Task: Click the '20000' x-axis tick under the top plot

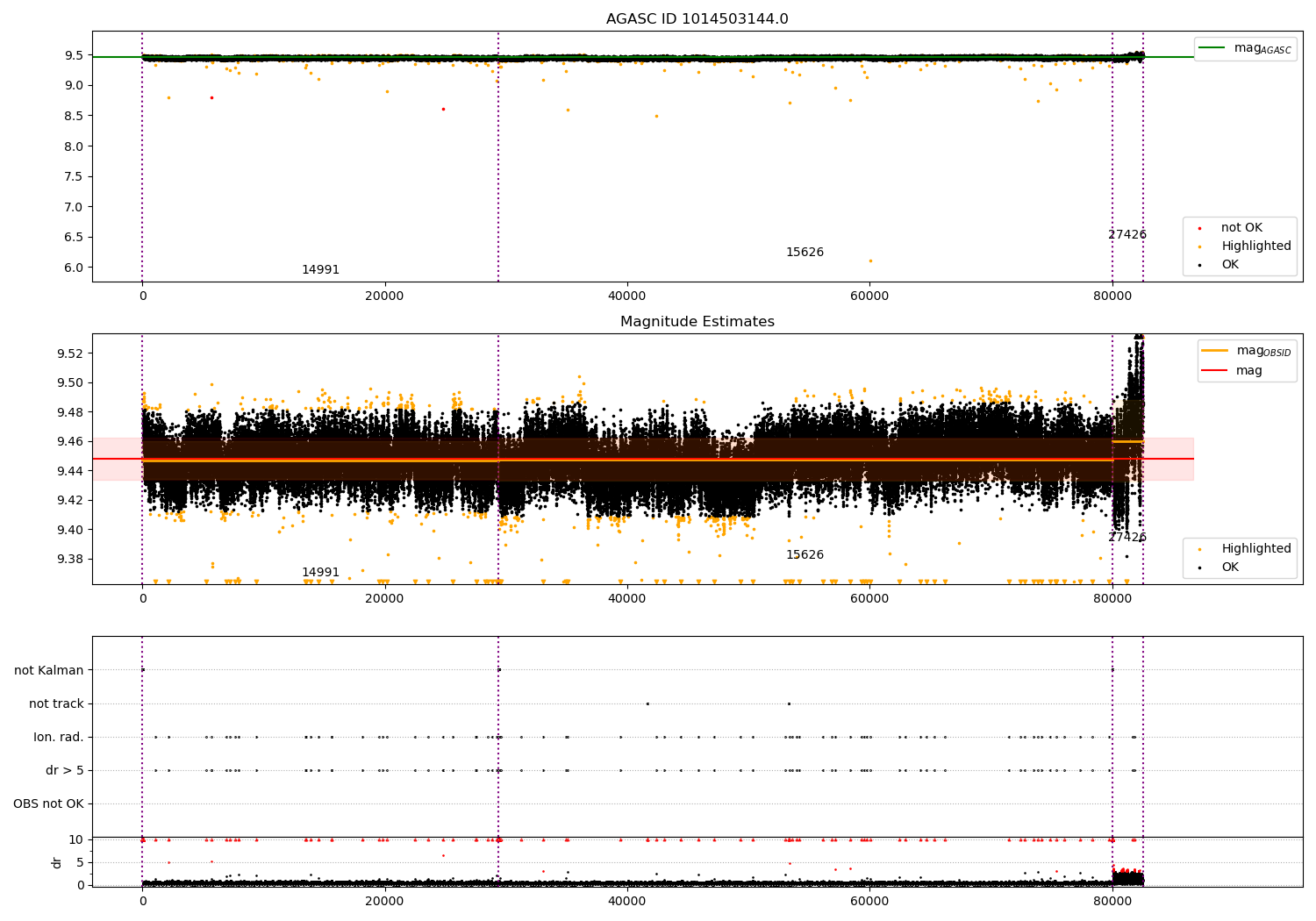Action: (x=384, y=296)
